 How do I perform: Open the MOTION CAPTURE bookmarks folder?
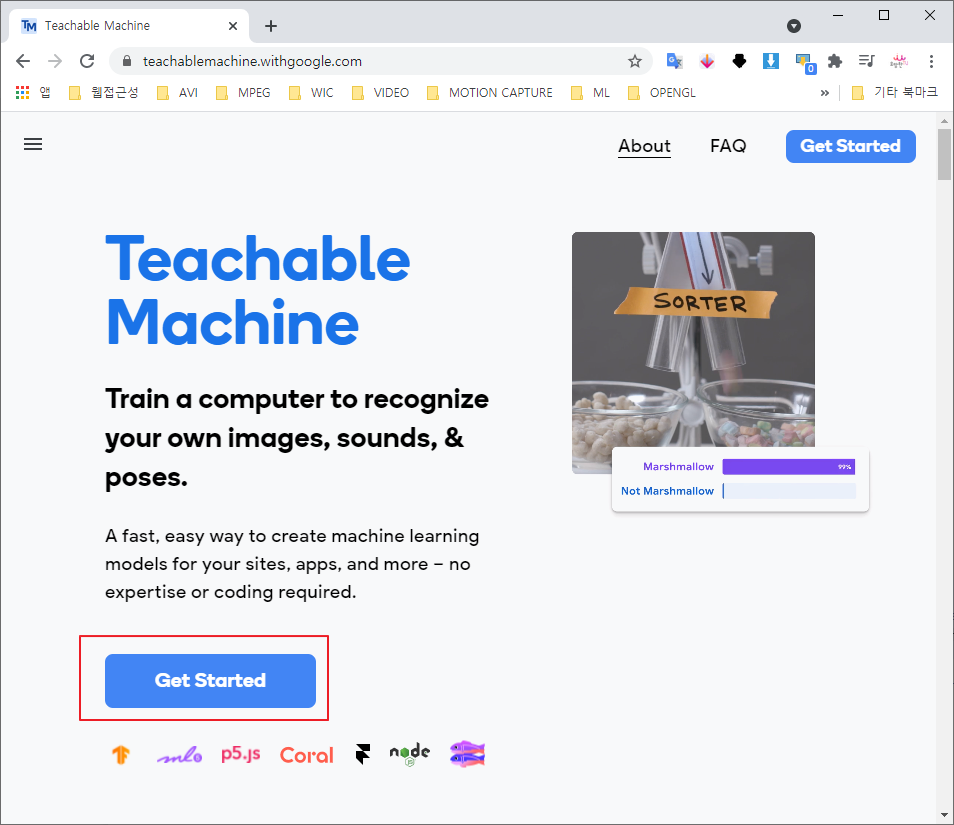490,92
